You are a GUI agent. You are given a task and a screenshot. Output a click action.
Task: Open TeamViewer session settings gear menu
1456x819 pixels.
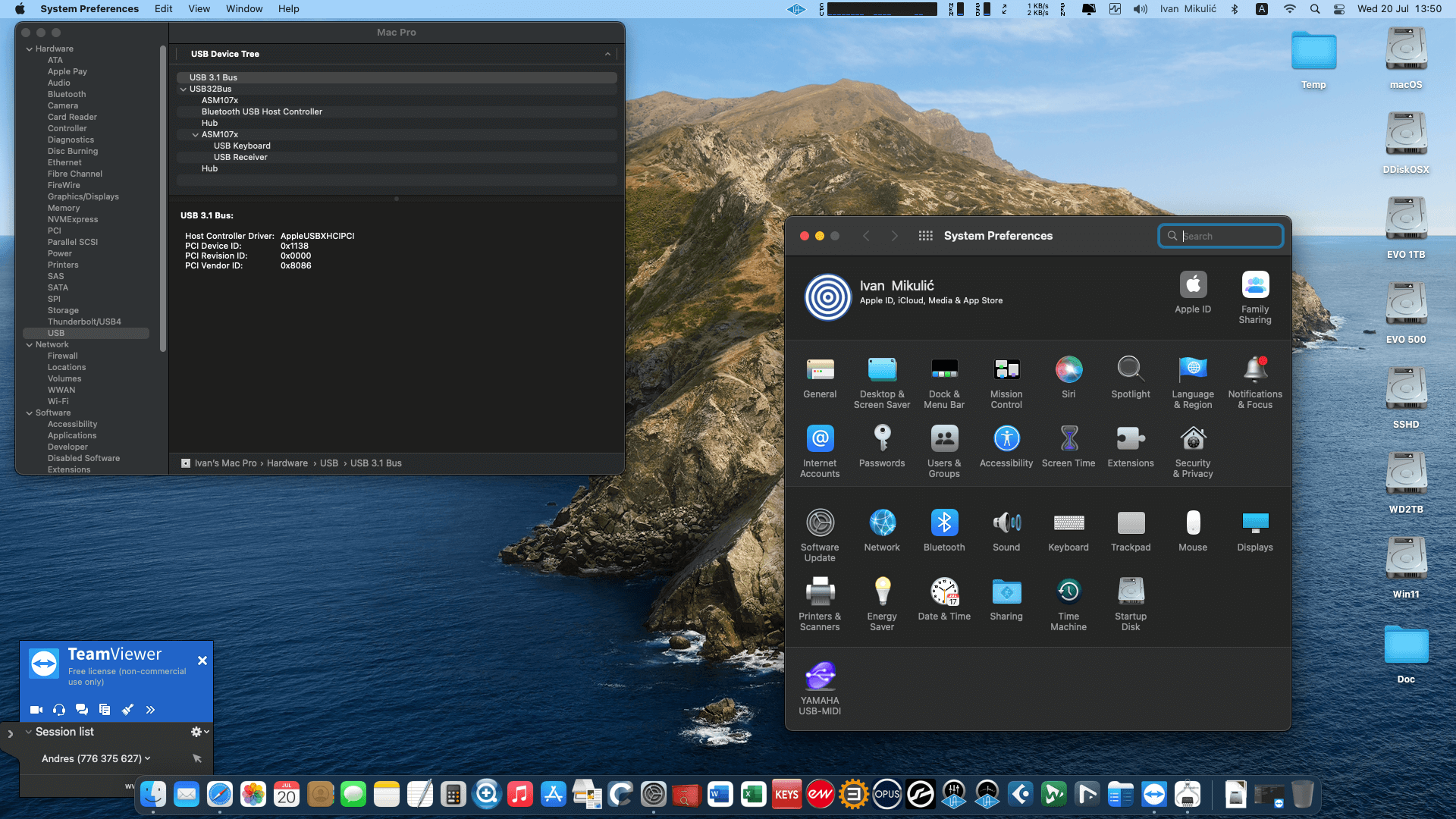[x=199, y=732]
